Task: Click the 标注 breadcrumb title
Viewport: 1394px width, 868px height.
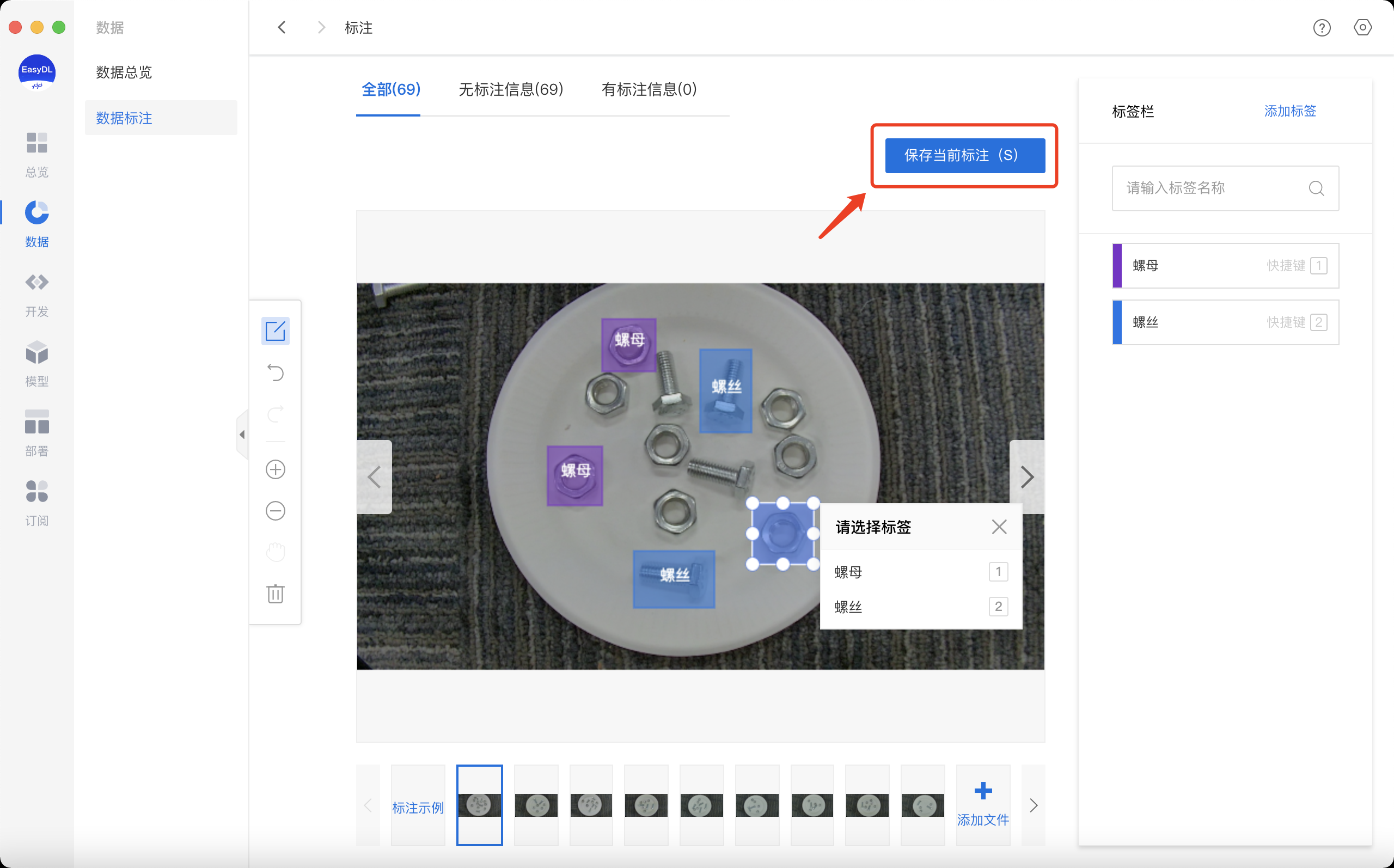Action: [359, 28]
